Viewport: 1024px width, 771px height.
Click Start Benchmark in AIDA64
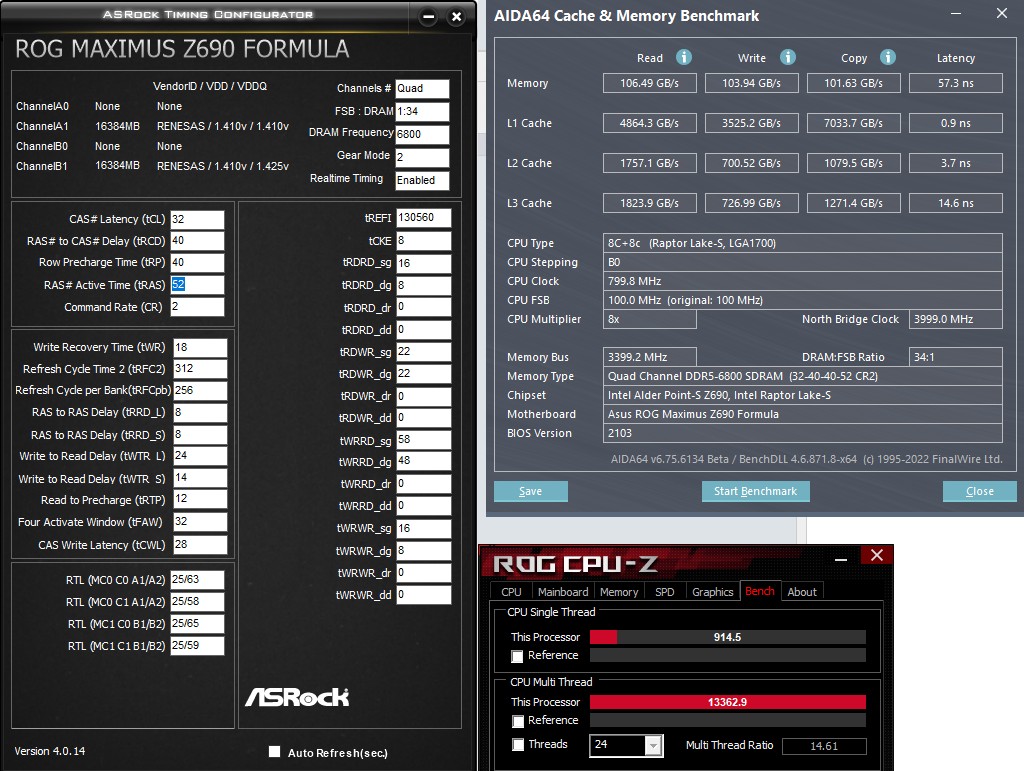coord(756,491)
